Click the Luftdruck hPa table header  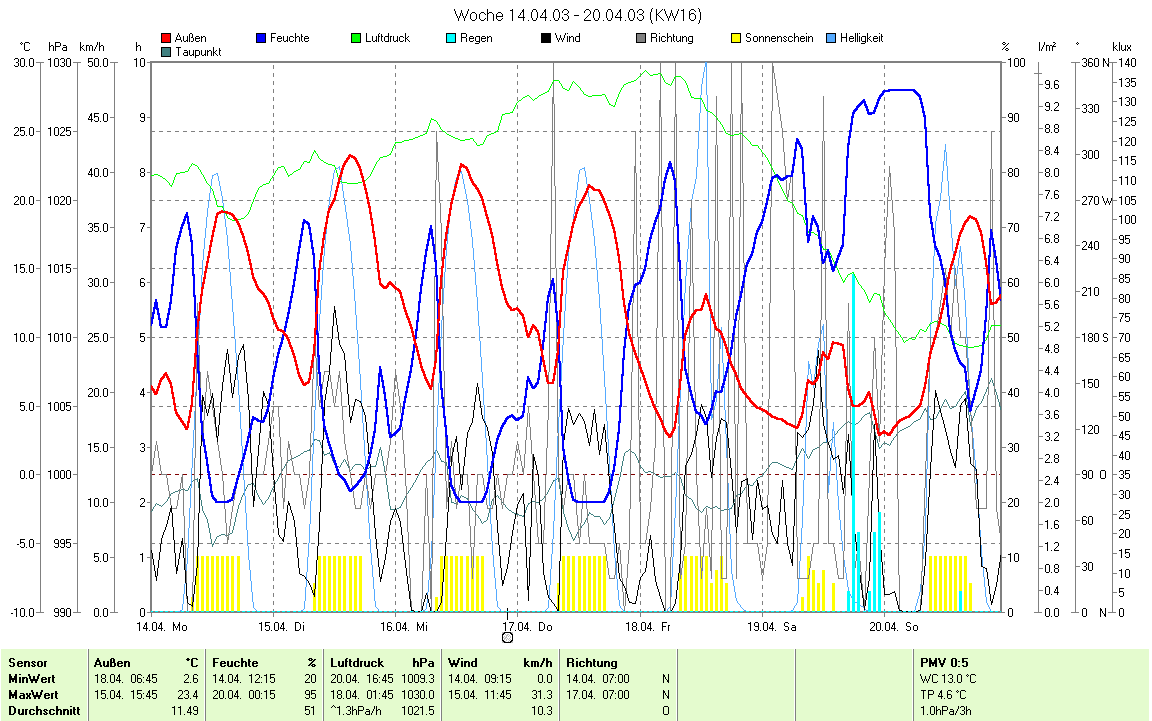pos(382,662)
